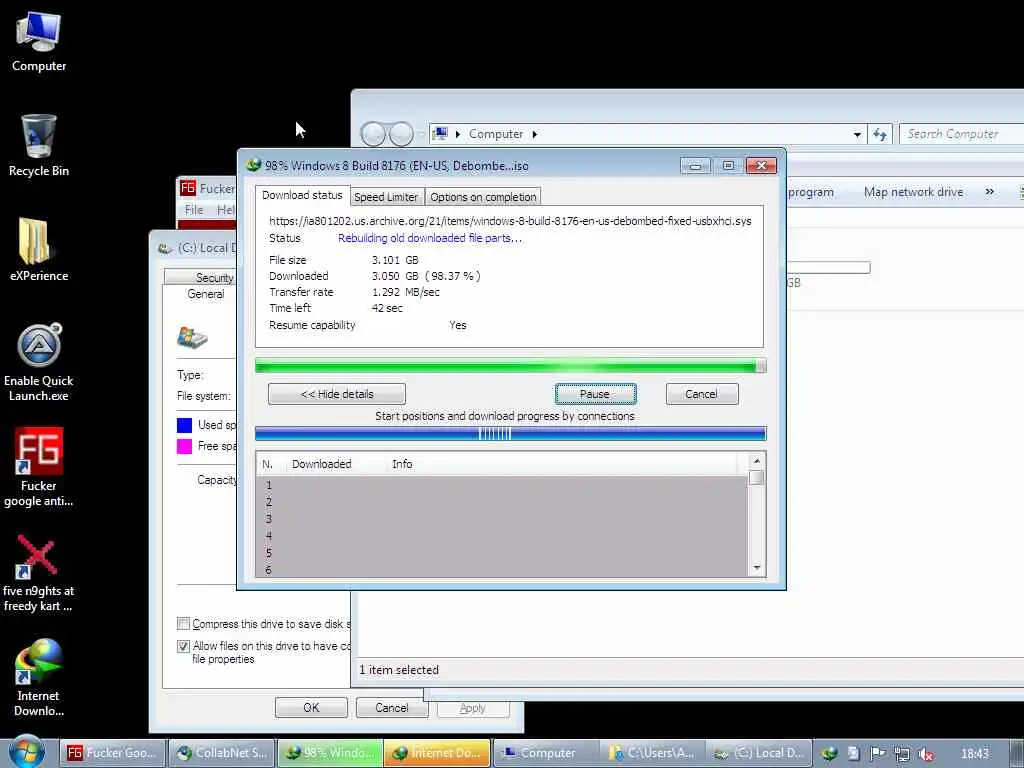The width and height of the screenshot is (1024, 768).
Task: Select Enable Quick Launch.exe desktop icon
Action: pyautogui.click(x=39, y=362)
